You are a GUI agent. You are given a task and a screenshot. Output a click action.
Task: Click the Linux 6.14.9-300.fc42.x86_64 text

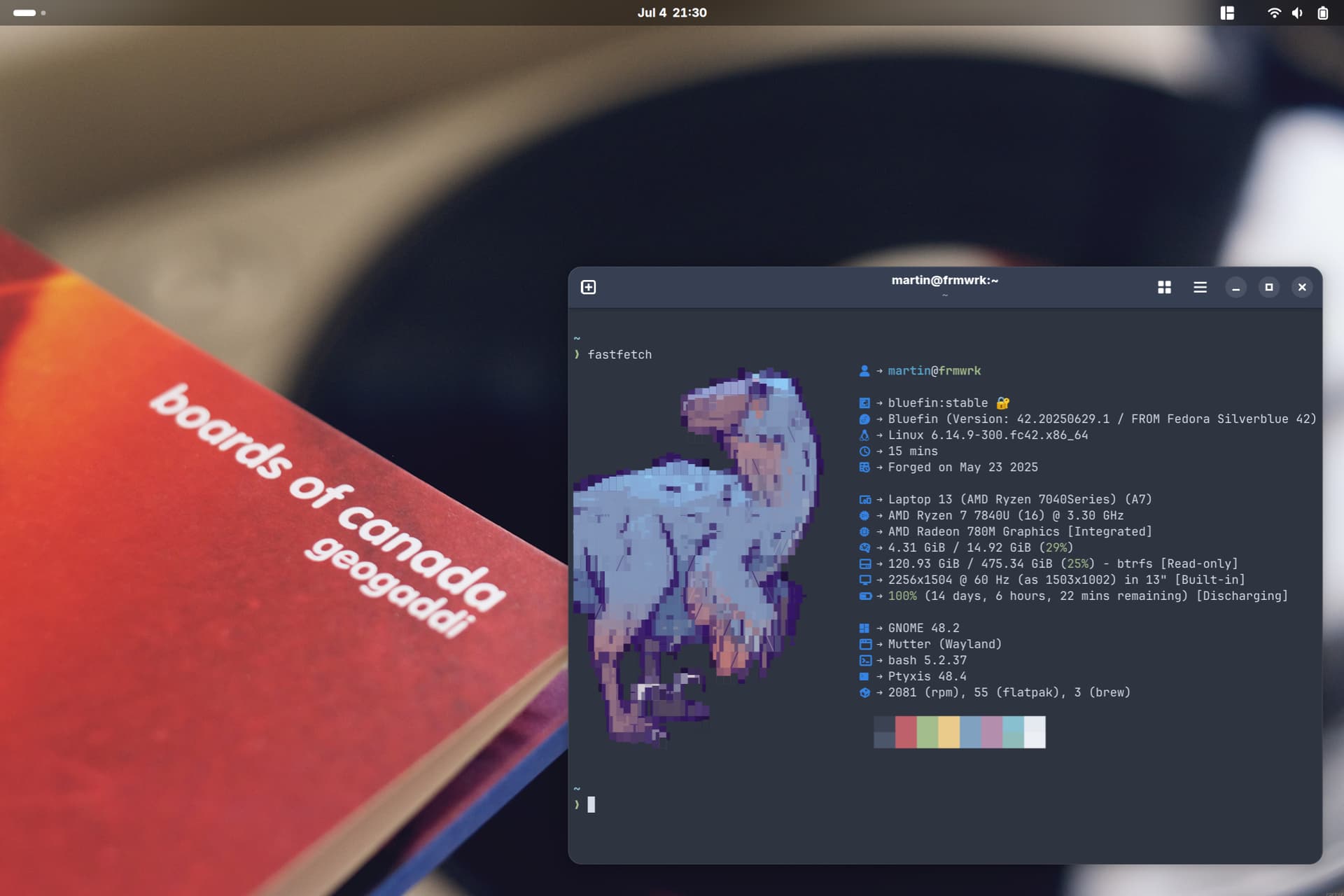tap(988, 435)
